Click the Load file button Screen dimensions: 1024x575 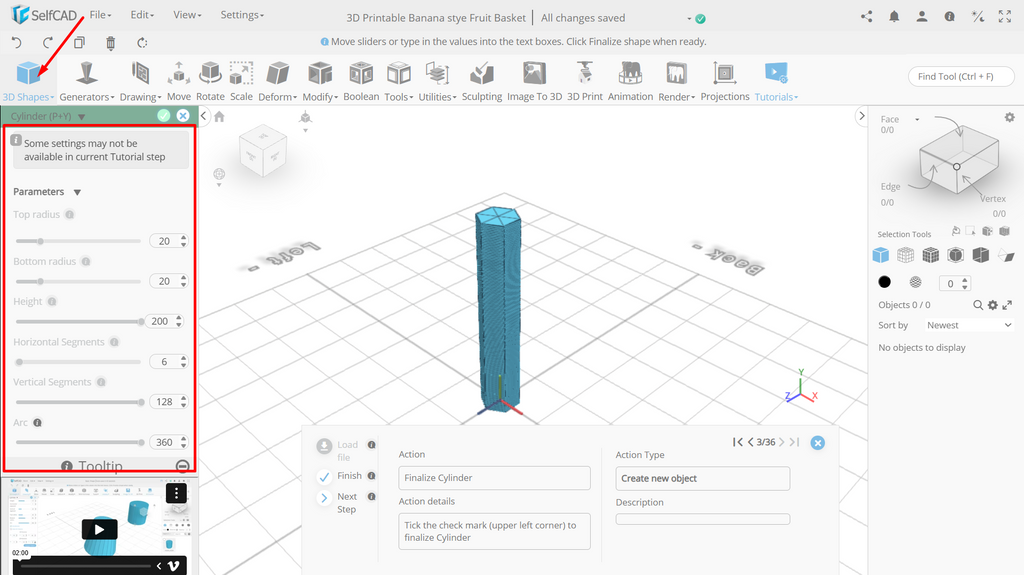[x=324, y=446]
